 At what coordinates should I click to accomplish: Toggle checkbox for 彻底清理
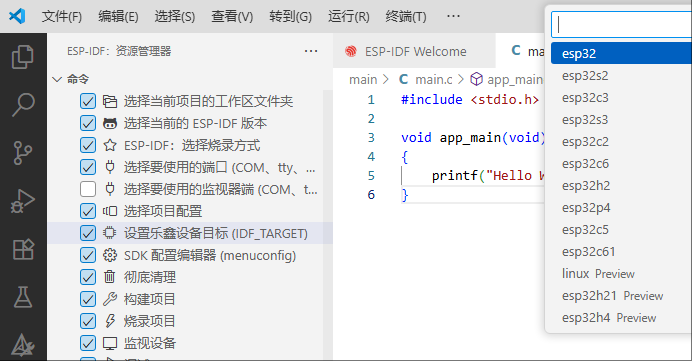(88, 277)
